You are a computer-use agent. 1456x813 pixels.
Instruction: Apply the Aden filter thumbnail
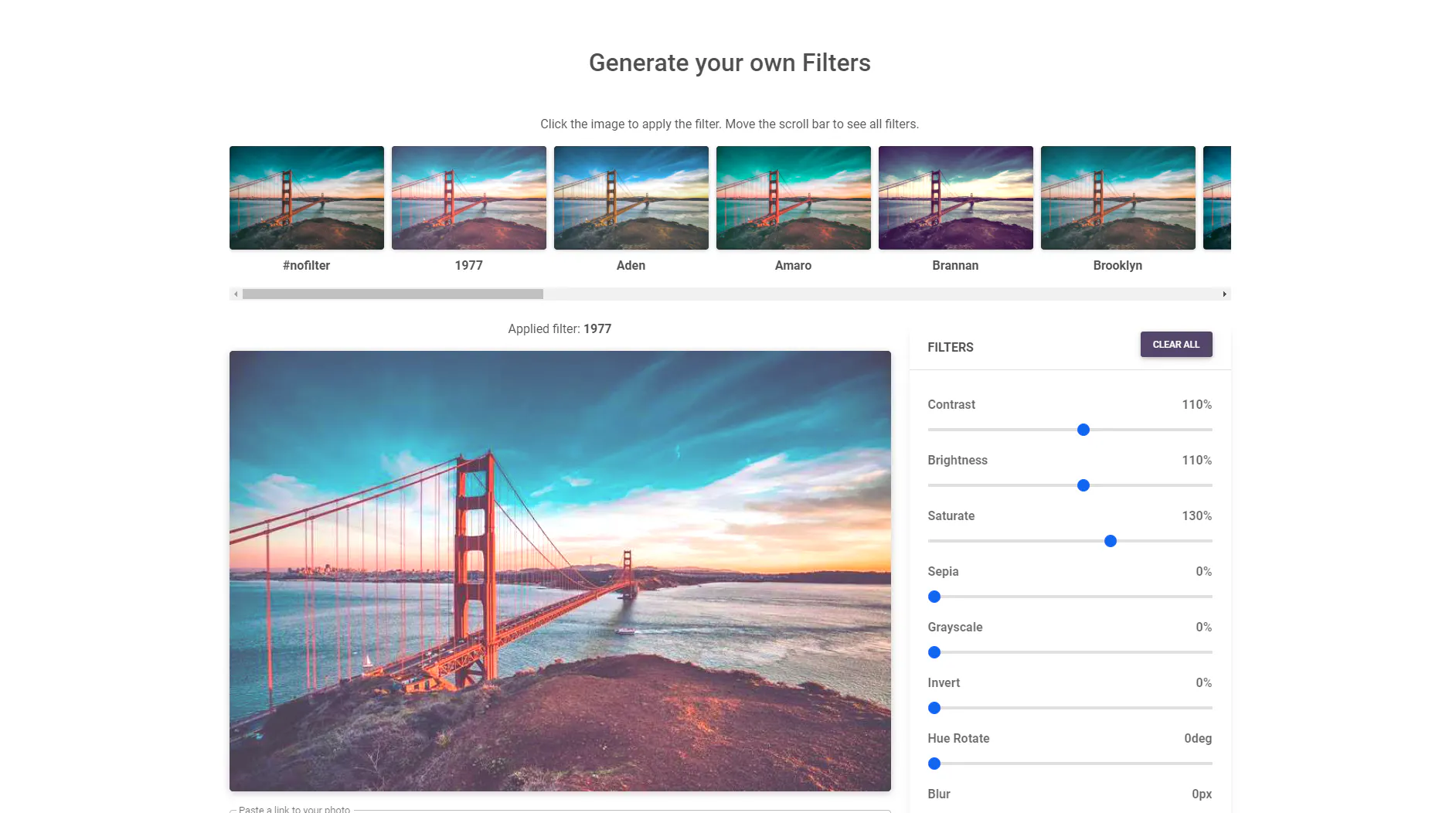click(x=631, y=198)
